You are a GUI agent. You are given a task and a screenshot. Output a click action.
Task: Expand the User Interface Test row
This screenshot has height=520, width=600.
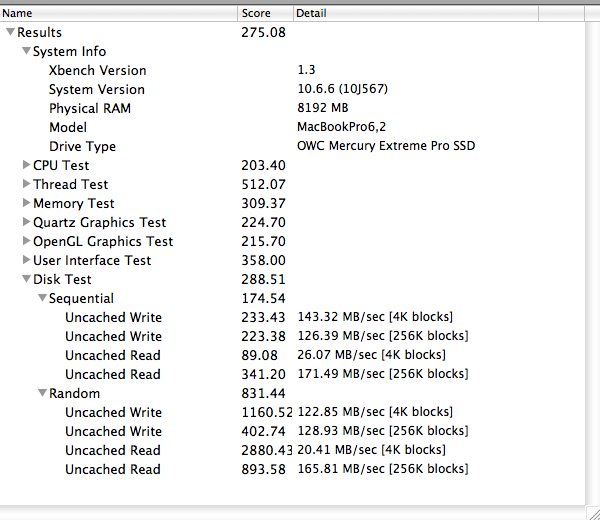[26, 260]
